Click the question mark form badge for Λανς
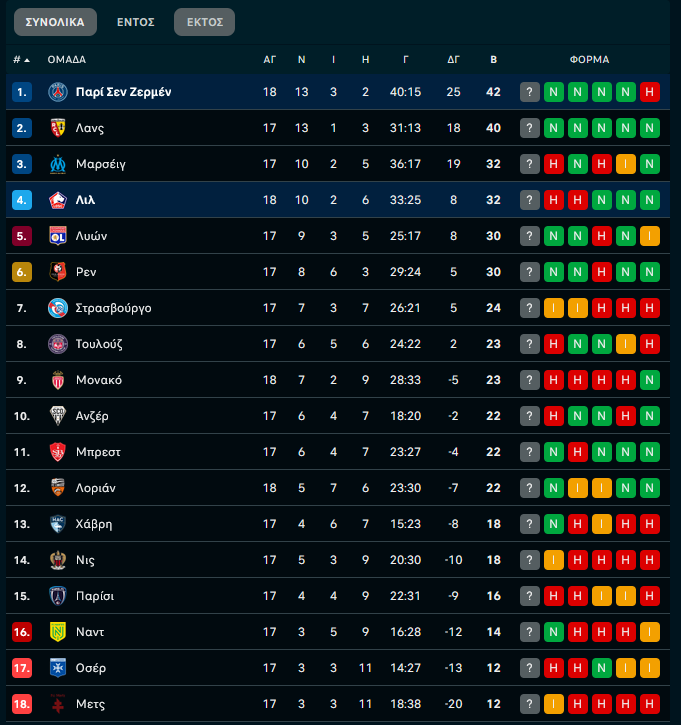 530,128
